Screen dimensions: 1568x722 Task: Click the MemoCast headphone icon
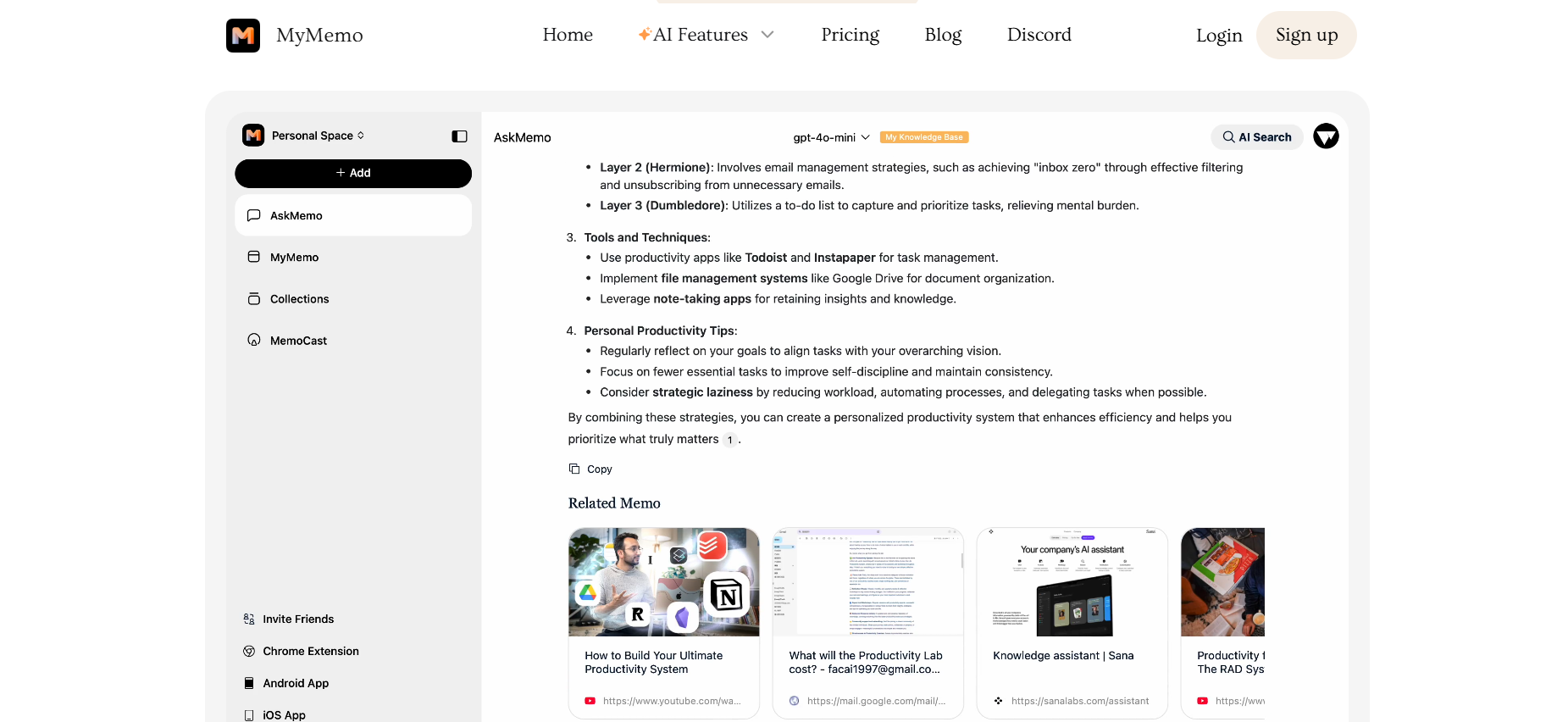pyautogui.click(x=253, y=340)
